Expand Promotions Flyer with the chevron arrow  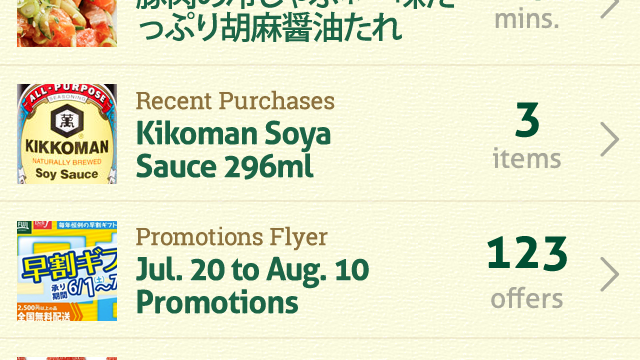[610, 274]
